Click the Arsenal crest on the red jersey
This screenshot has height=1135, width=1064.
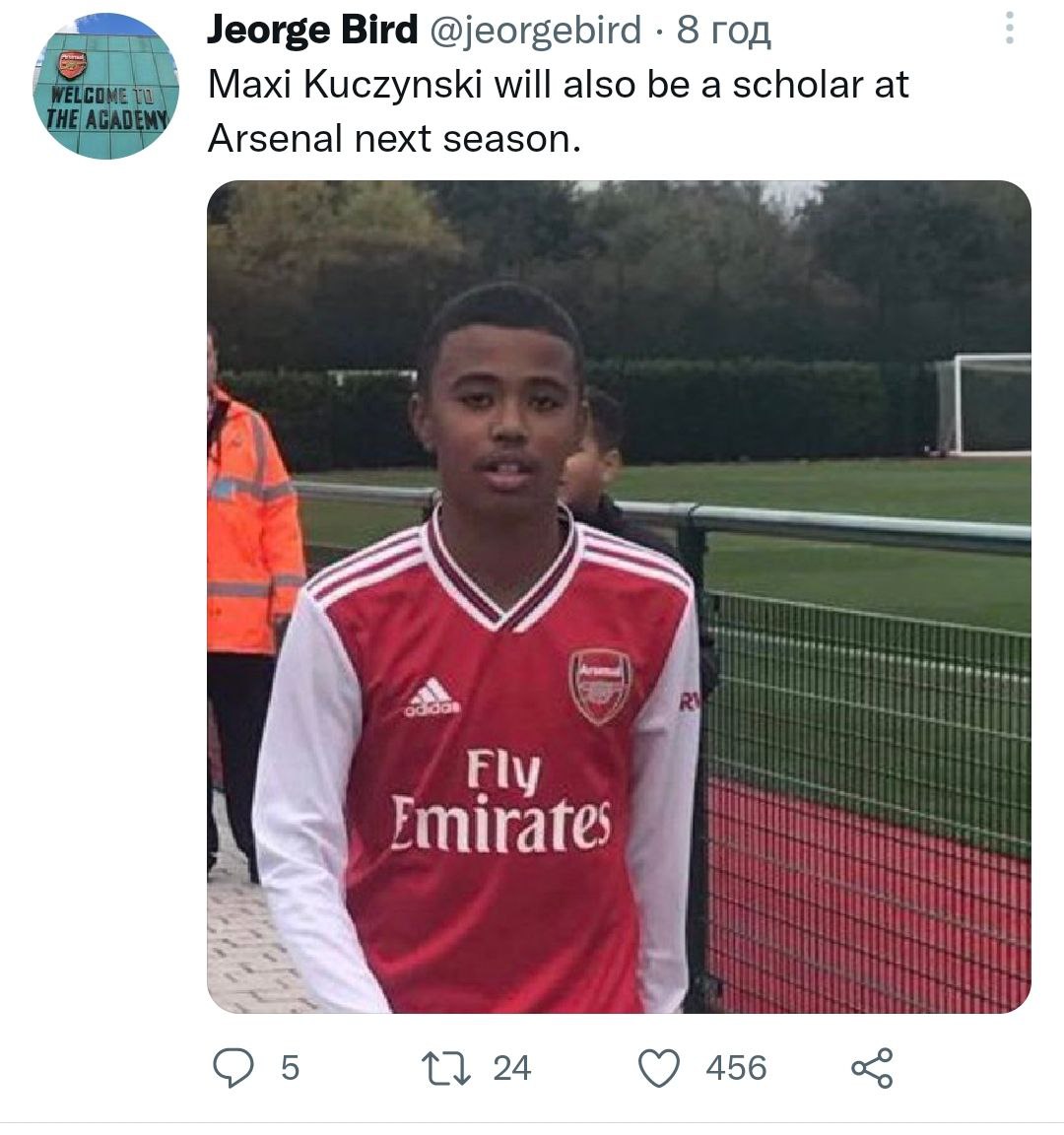click(600, 686)
